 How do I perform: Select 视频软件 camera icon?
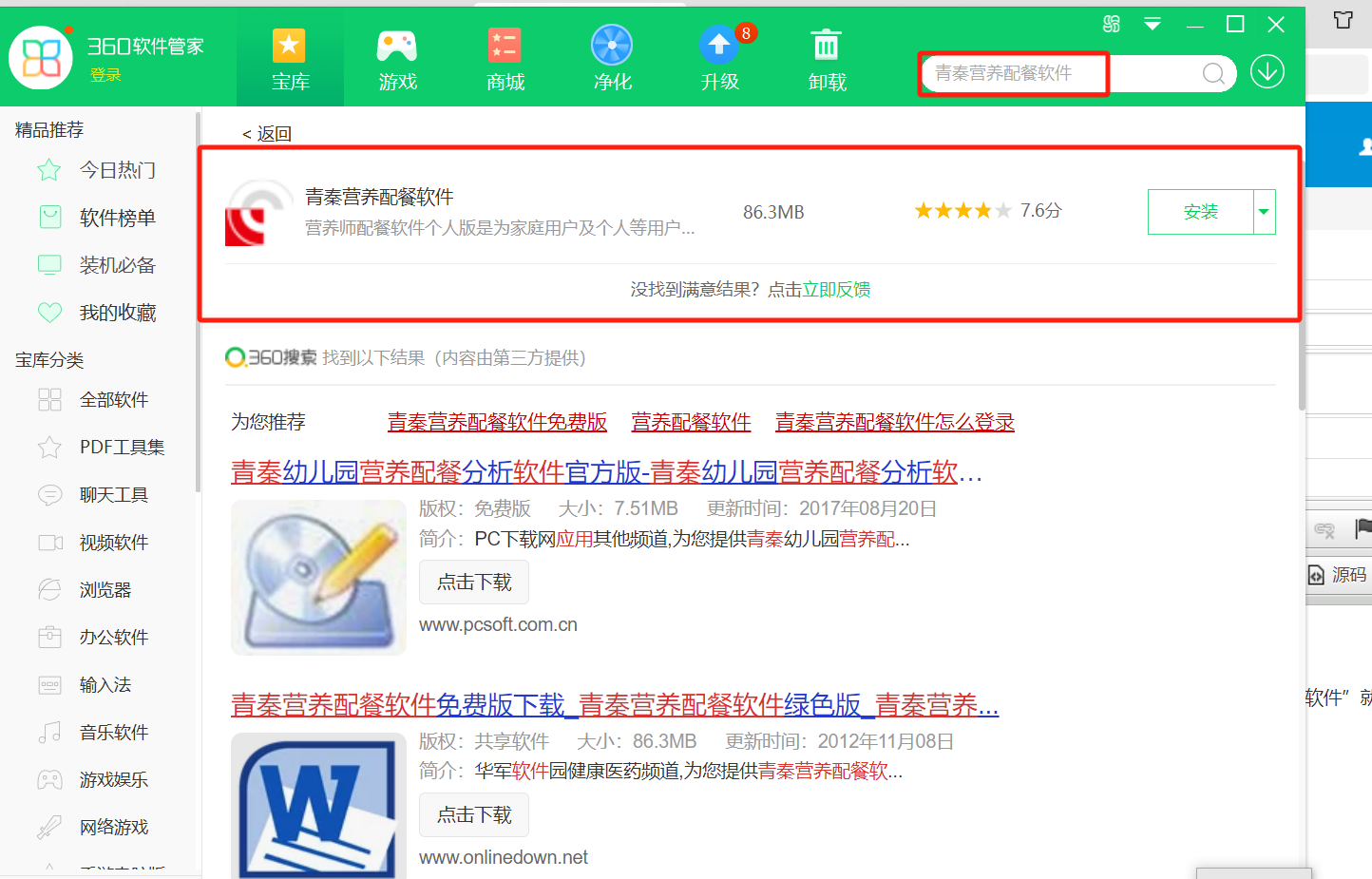[x=49, y=543]
